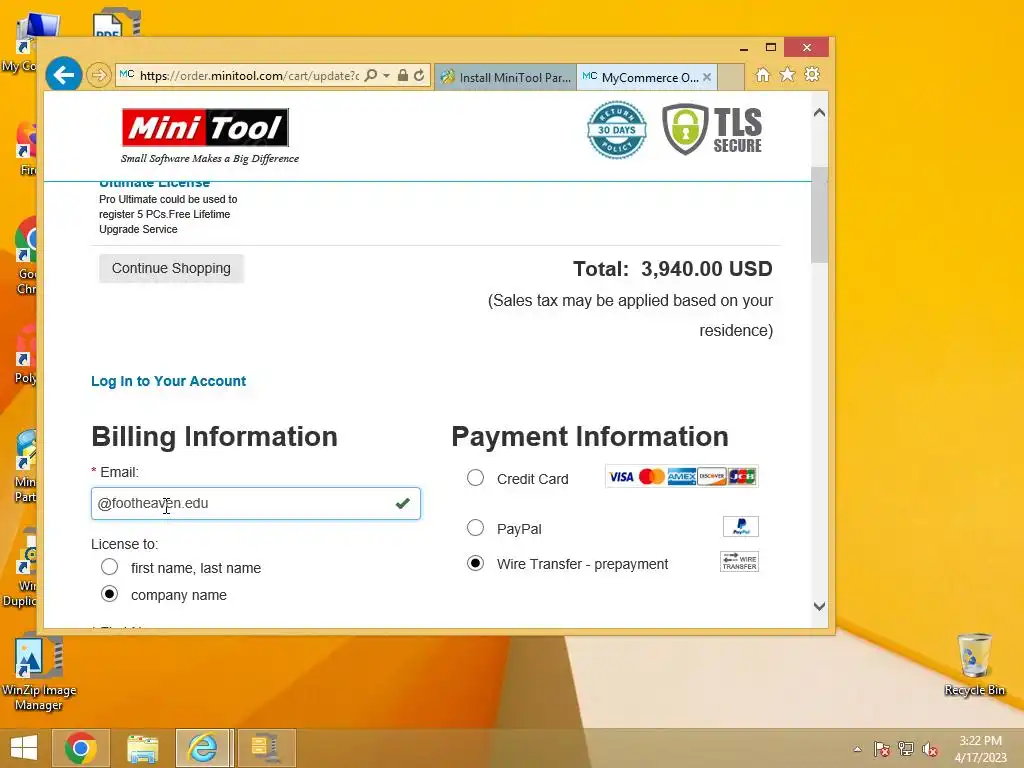Click the Total: 3,940.00 USD text
1024x768 pixels.
pyautogui.click(x=673, y=268)
